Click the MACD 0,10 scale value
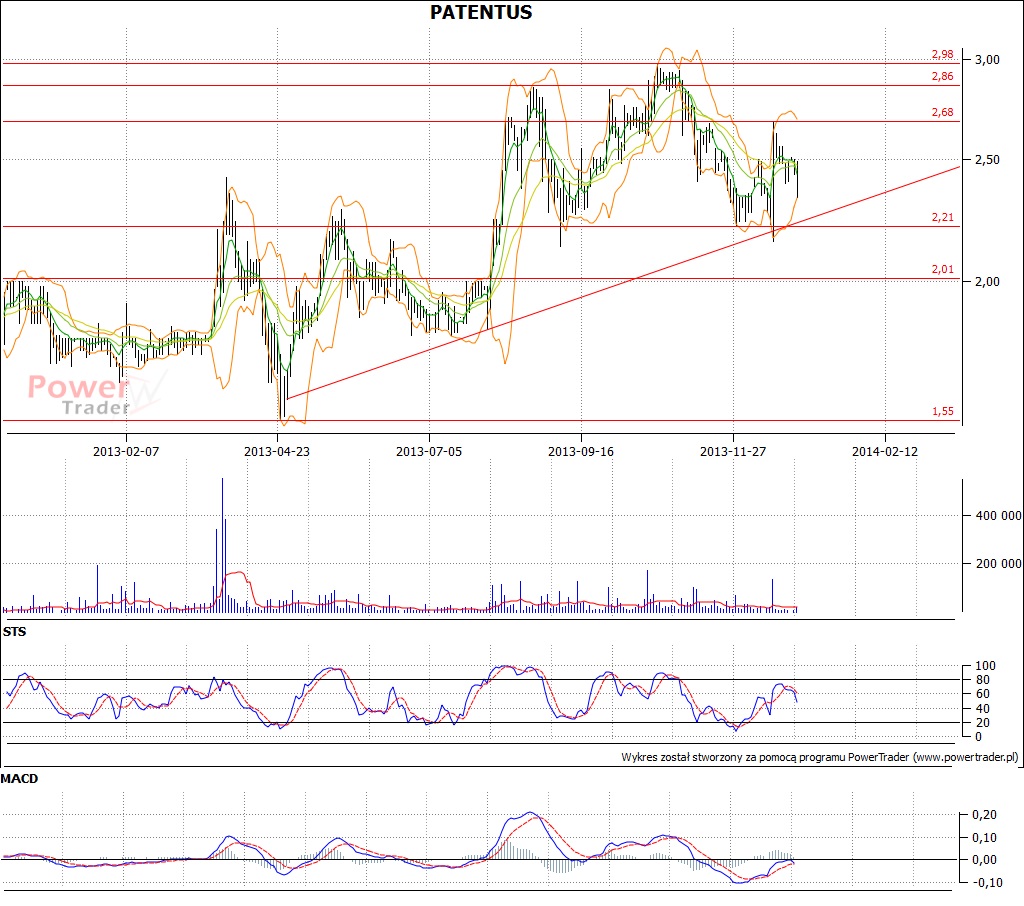Image resolution: width=1024 pixels, height=906 pixels. pos(985,838)
